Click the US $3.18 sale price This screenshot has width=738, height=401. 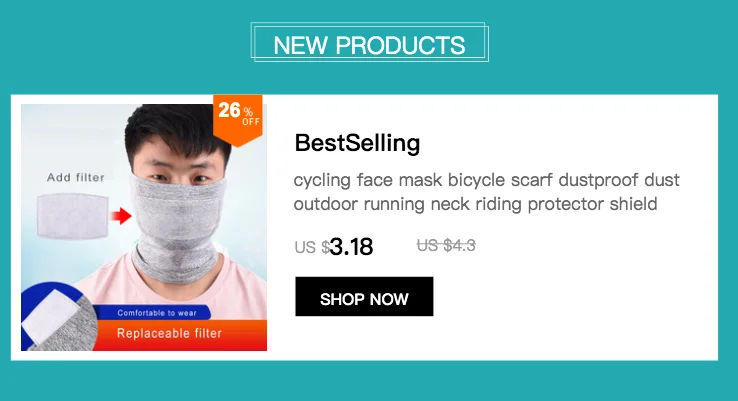click(334, 247)
